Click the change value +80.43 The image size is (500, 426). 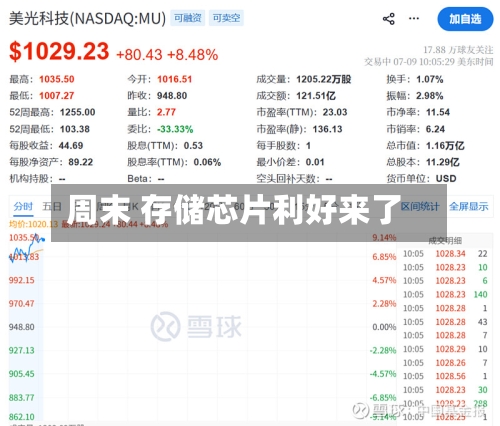[139, 54]
